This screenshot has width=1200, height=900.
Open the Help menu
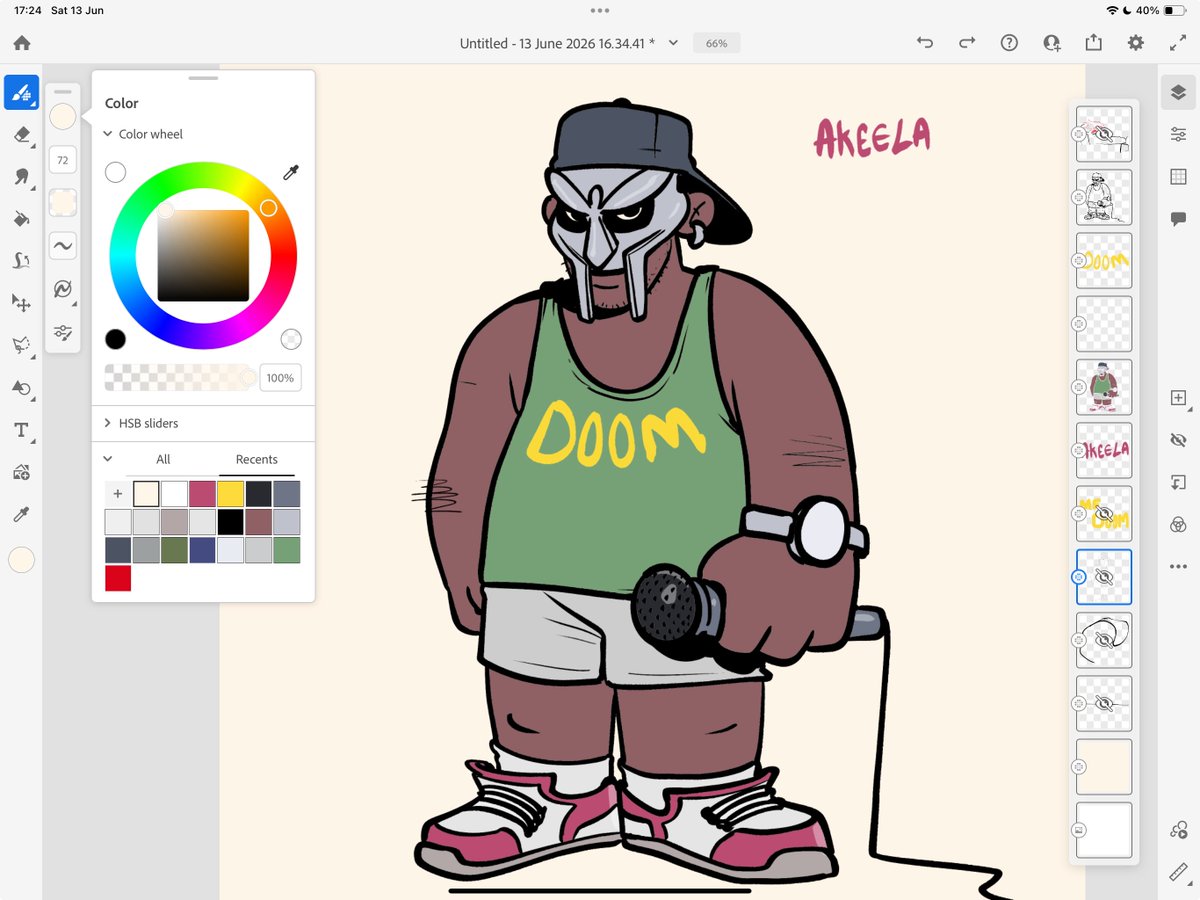[x=1009, y=43]
